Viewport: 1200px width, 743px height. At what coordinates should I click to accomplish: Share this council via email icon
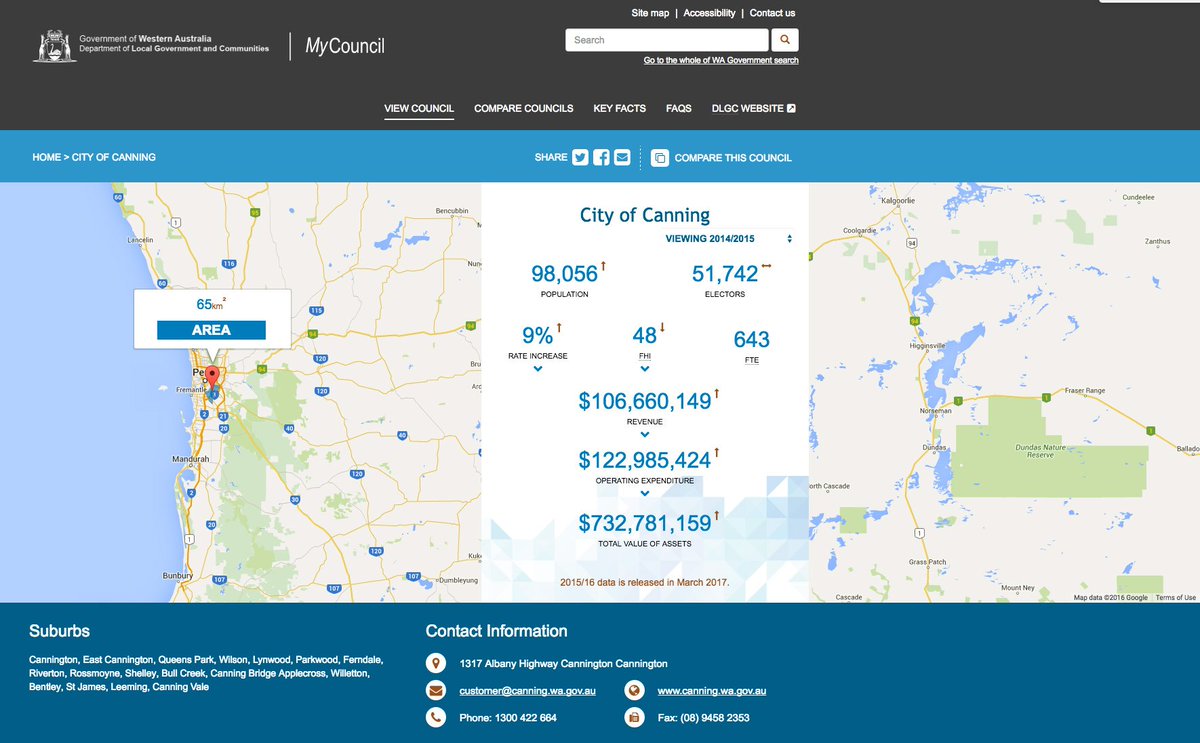621,157
